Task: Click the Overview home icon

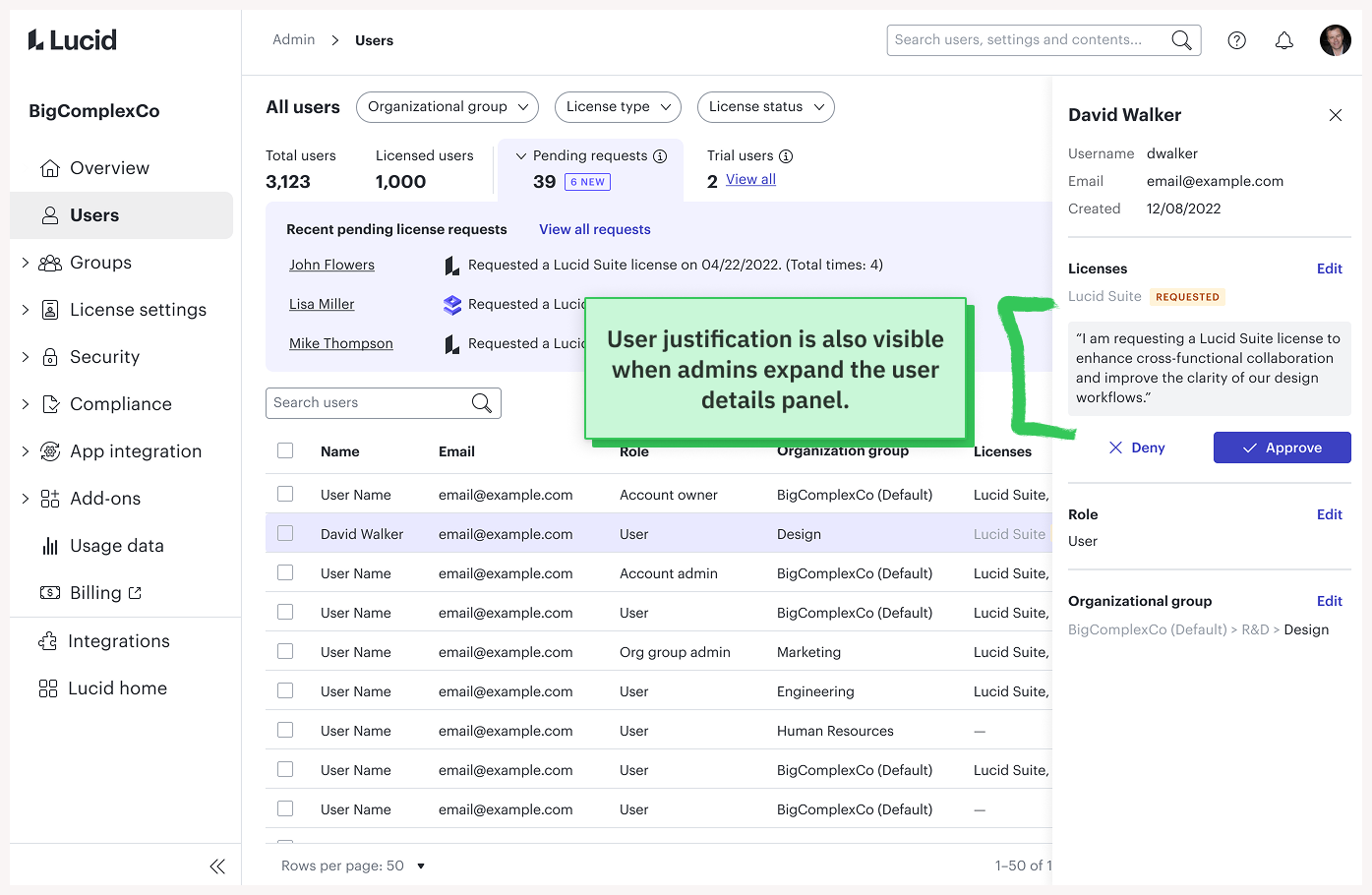Action: (x=50, y=168)
